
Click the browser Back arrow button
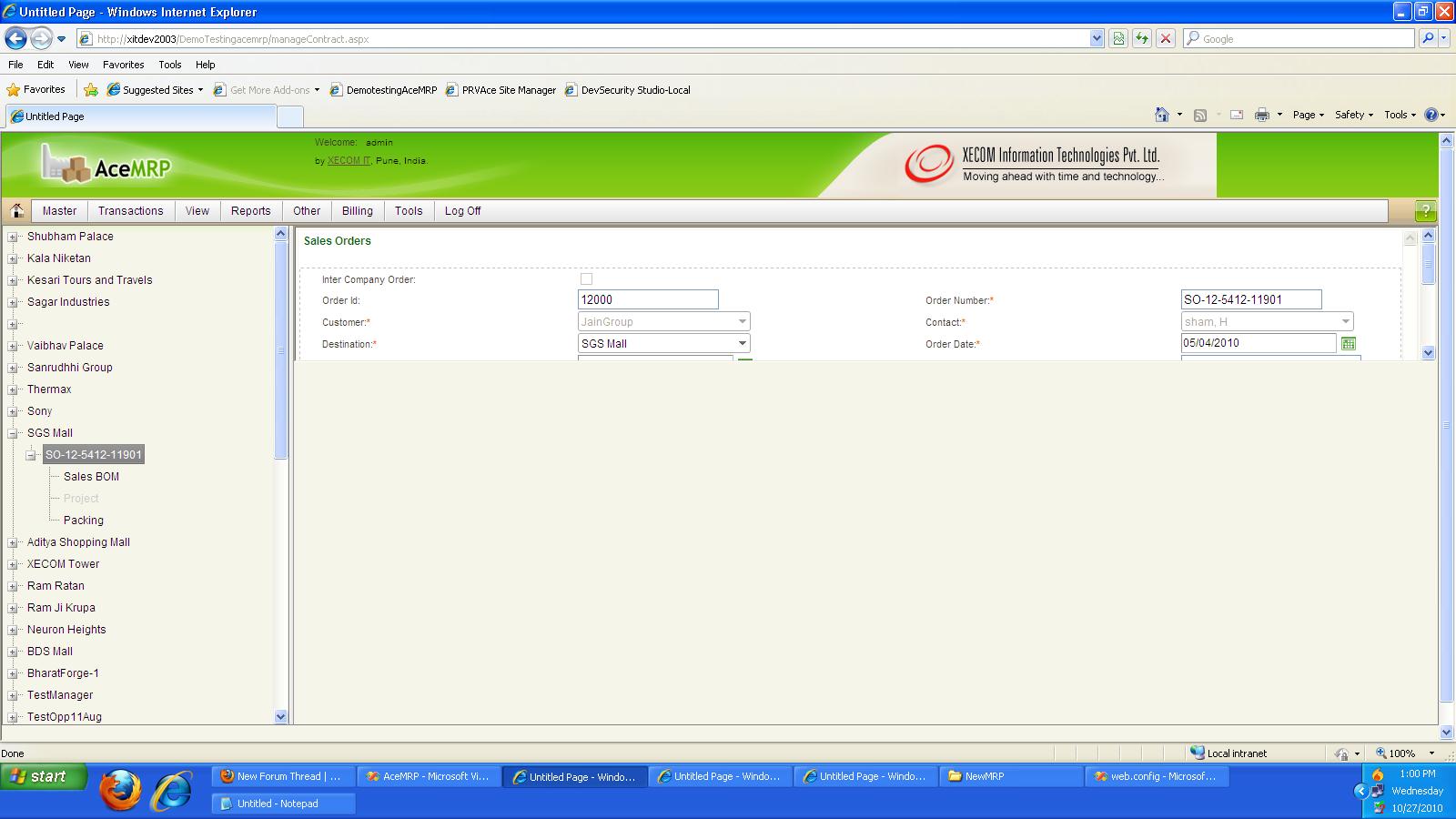(15, 38)
